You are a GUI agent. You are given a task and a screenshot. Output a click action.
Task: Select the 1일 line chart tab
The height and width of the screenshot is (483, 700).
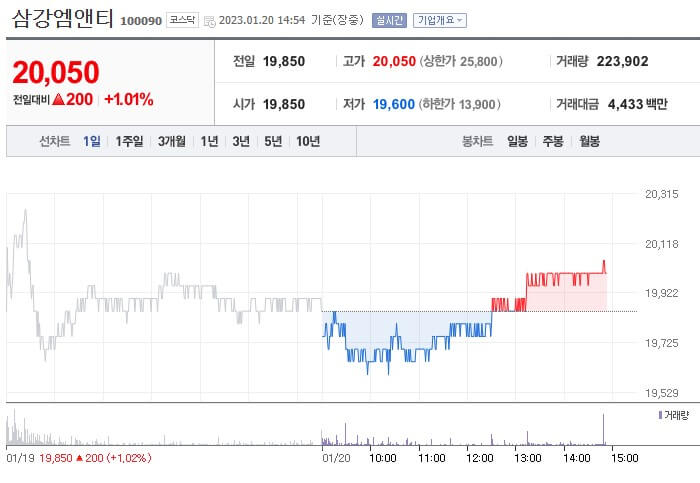pos(92,141)
